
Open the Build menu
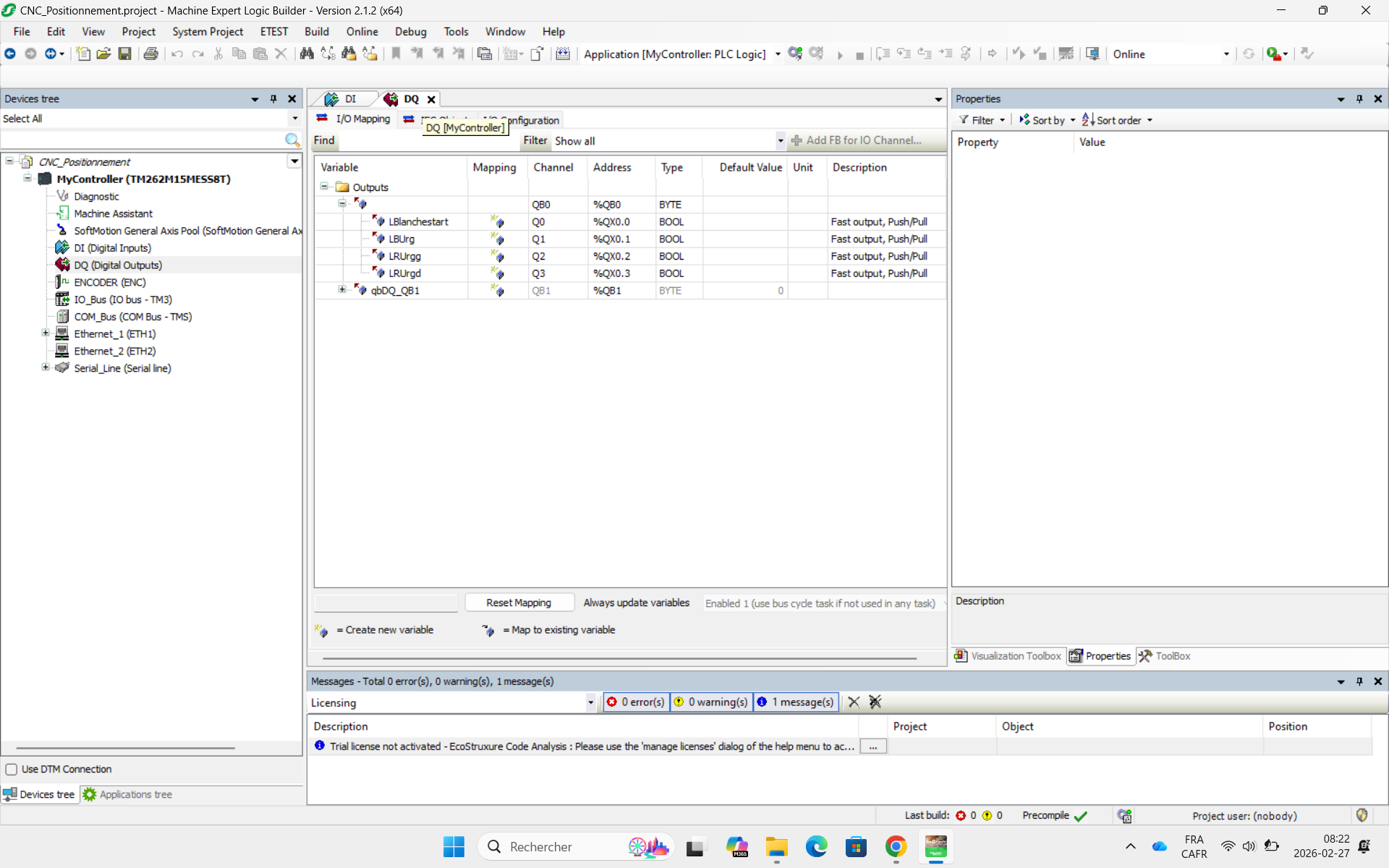pos(316,32)
